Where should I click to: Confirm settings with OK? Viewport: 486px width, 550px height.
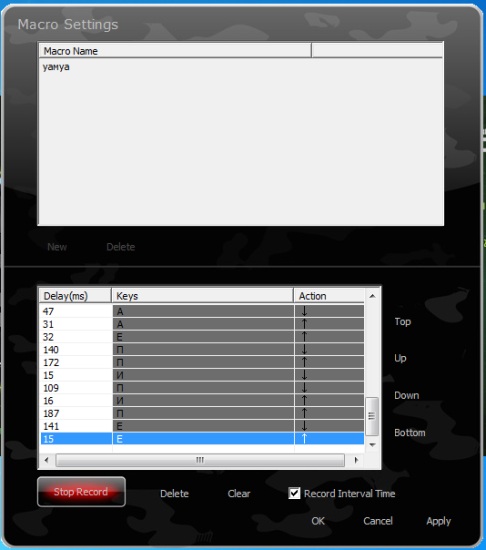coord(318,521)
